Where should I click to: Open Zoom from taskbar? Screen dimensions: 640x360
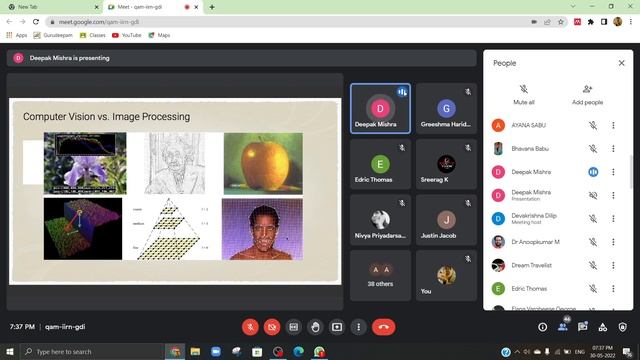(216, 351)
